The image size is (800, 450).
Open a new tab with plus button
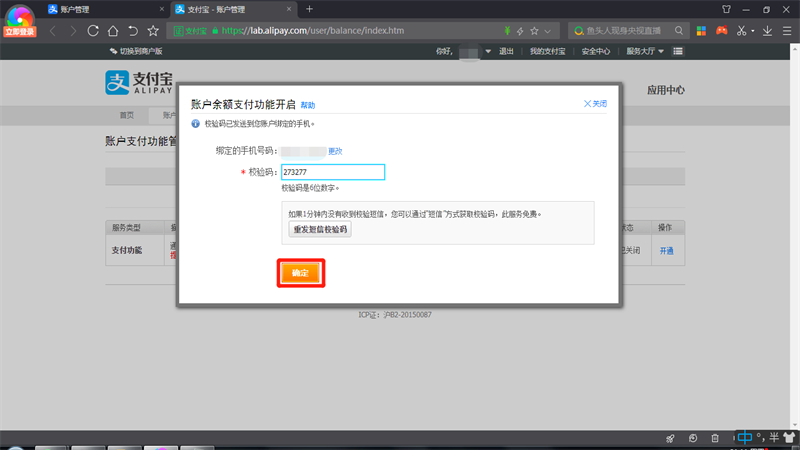point(309,9)
